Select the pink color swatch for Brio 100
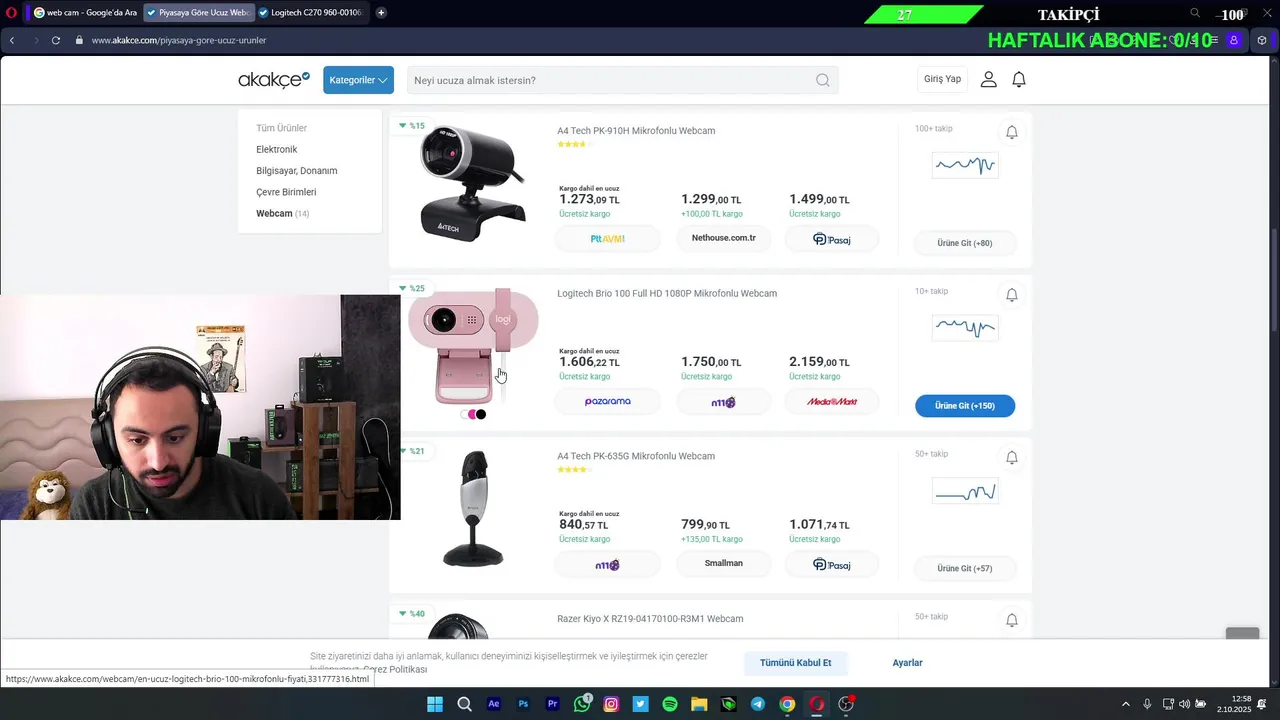Screen dimensions: 1280x720 coord(472,414)
